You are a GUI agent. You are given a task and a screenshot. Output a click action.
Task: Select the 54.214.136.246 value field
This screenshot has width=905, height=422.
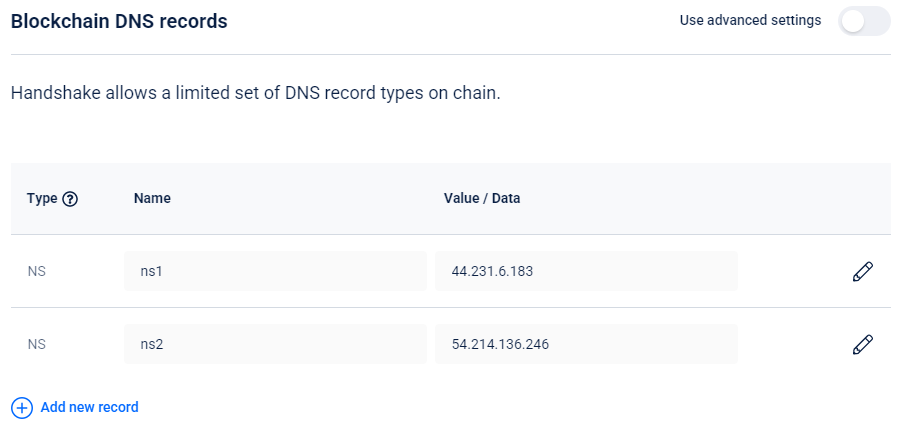pos(586,344)
